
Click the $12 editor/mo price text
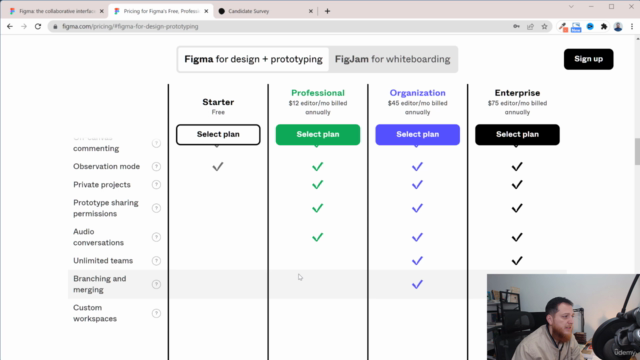click(x=318, y=108)
